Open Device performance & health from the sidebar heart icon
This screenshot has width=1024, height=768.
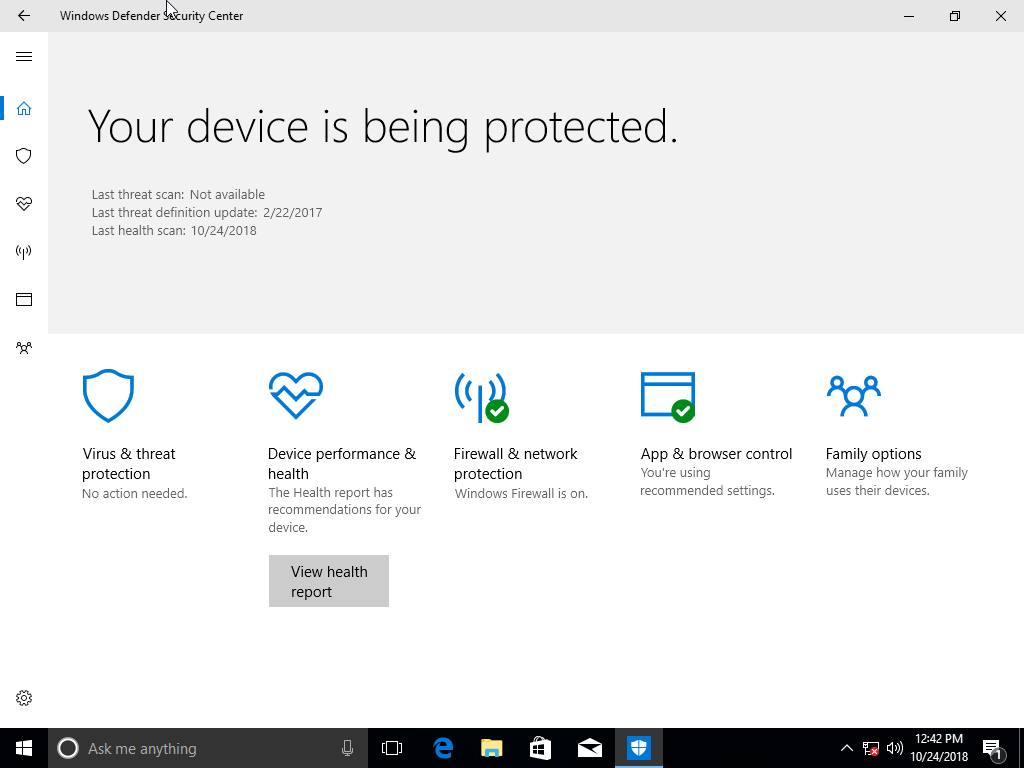[24, 204]
